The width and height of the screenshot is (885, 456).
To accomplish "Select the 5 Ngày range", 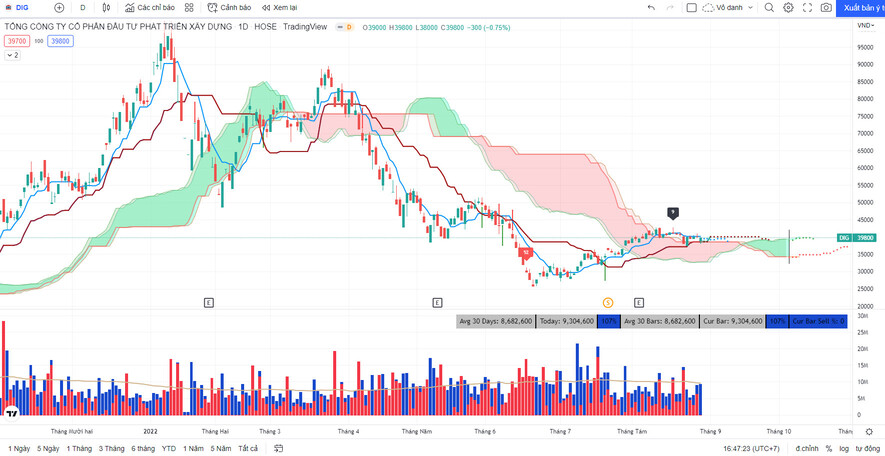I will 48,449.
